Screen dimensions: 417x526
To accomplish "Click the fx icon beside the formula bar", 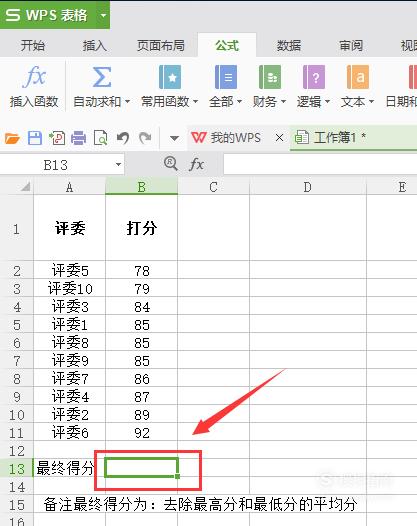I will [x=196, y=164].
